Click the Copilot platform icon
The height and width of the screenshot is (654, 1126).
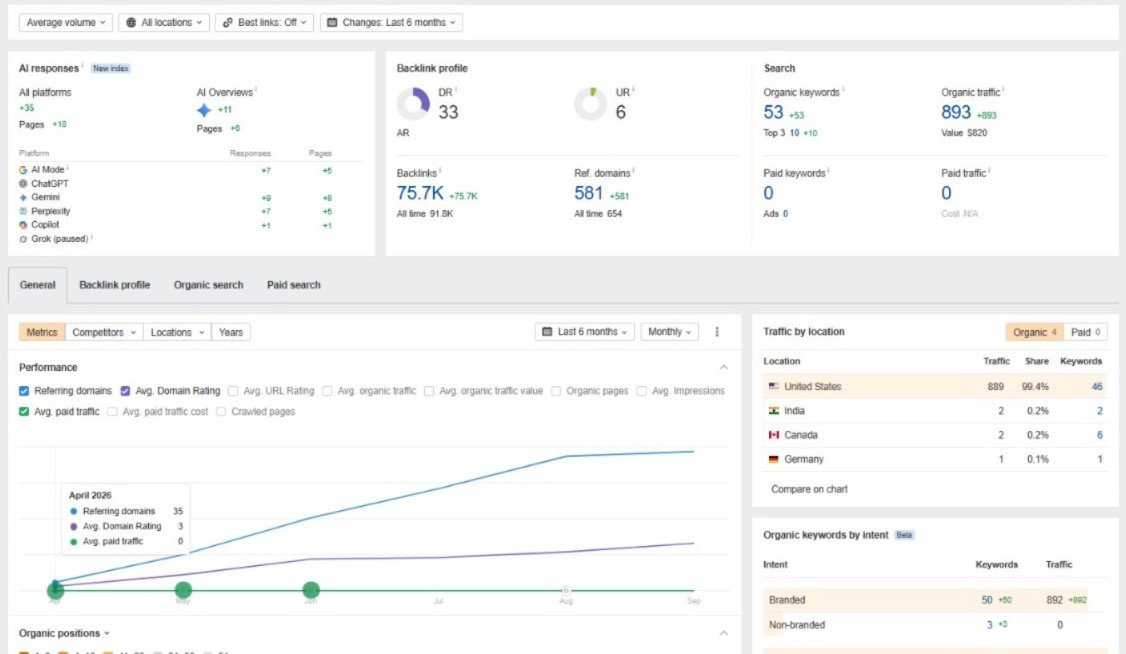click(x=23, y=225)
